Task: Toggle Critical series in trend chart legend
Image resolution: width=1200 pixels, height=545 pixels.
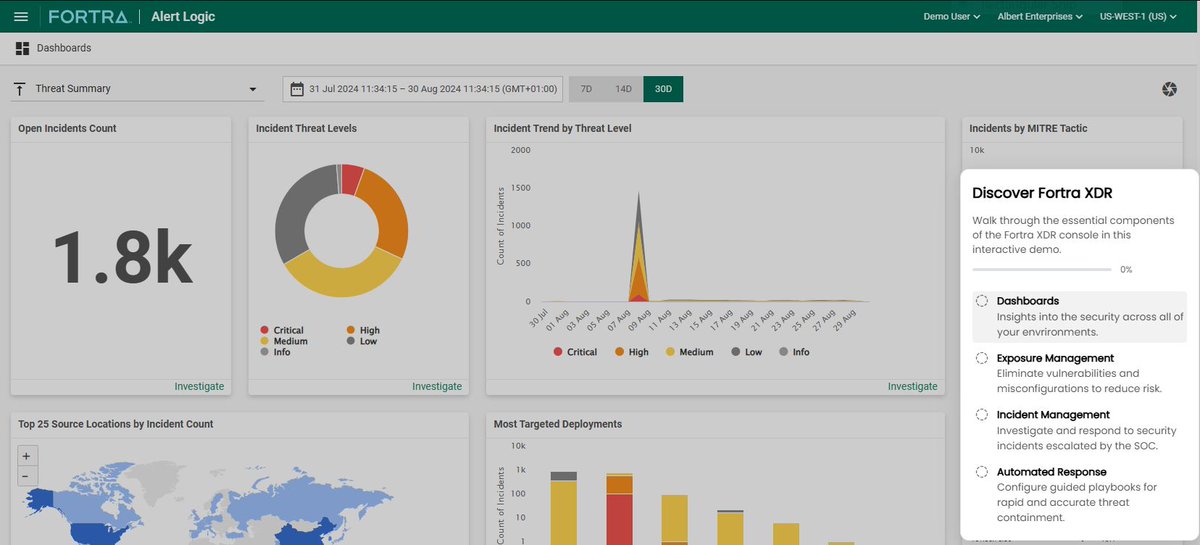Action: click(x=575, y=352)
